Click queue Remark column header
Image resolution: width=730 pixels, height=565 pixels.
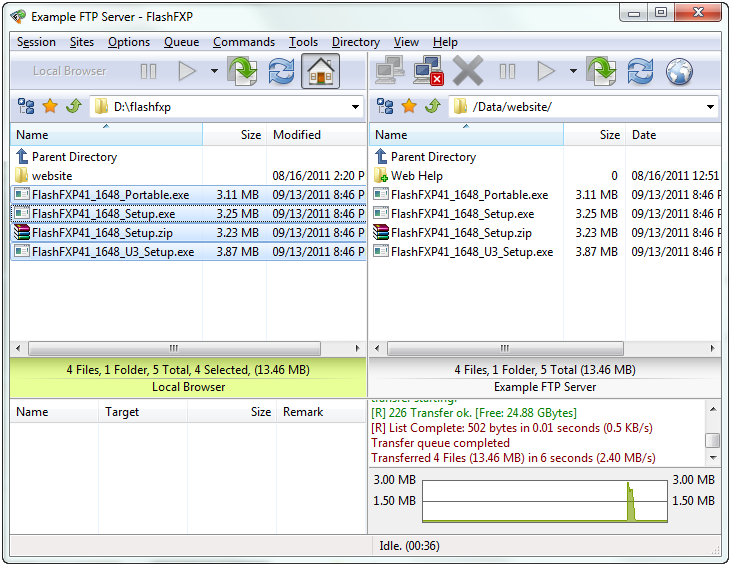click(x=321, y=412)
